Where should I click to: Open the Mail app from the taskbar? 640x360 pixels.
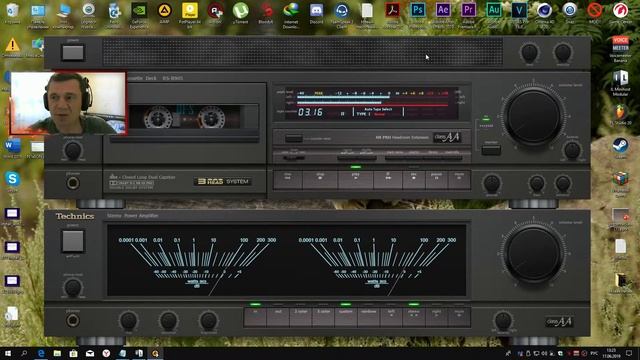(x=90, y=353)
